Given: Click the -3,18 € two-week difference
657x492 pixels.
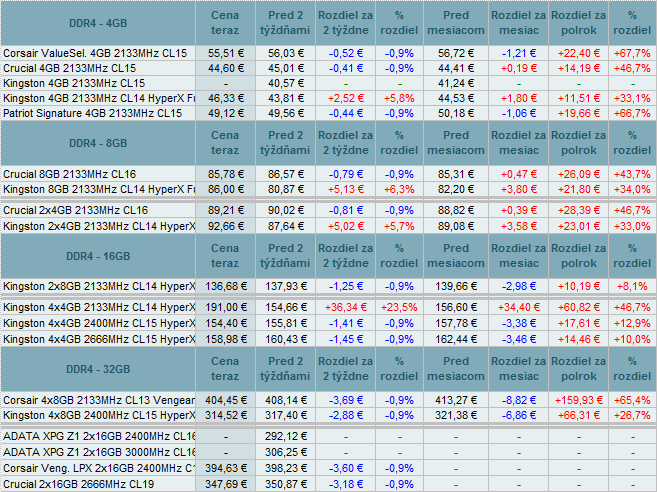Looking at the screenshot, I should click(x=346, y=484).
